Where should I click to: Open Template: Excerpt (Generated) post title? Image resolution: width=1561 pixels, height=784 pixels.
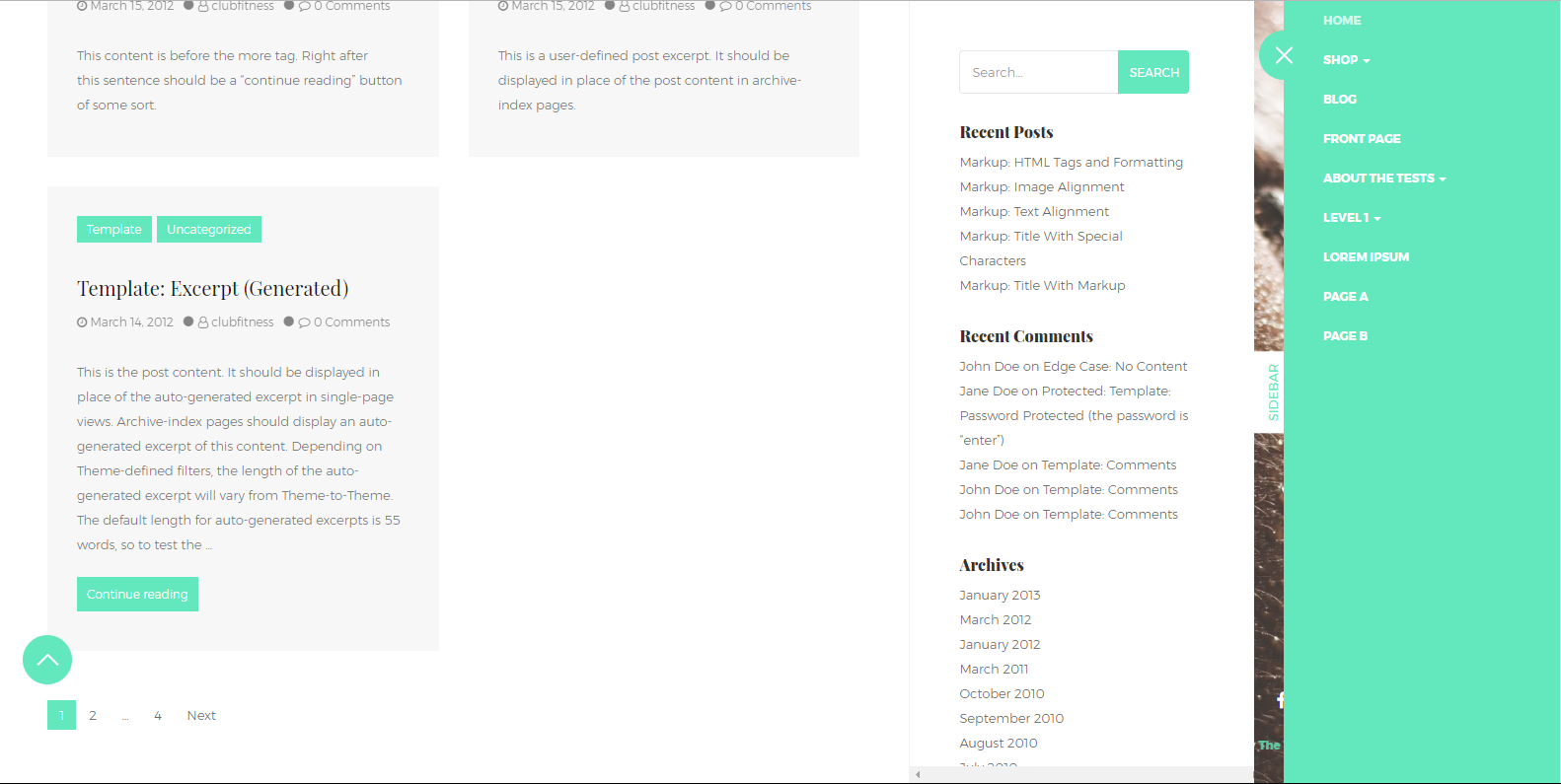(213, 289)
